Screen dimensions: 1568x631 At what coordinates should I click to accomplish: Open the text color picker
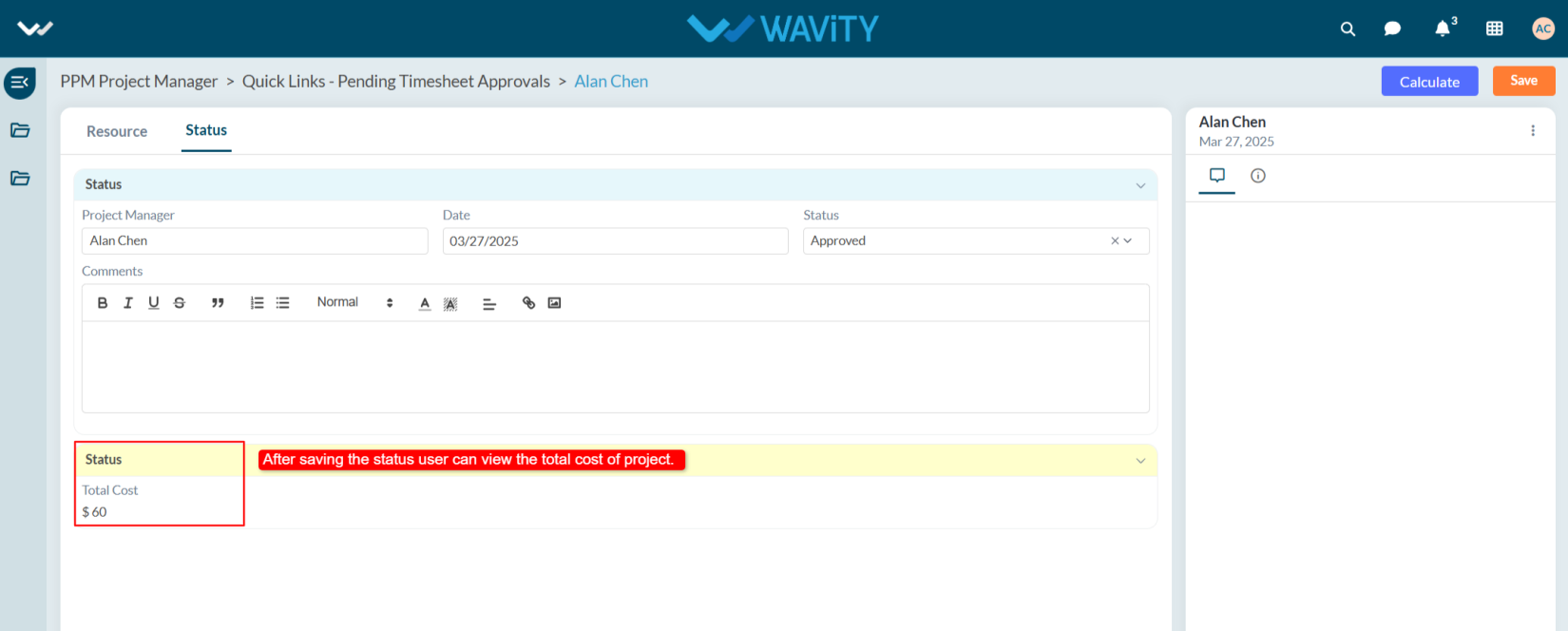[x=425, y=303]
